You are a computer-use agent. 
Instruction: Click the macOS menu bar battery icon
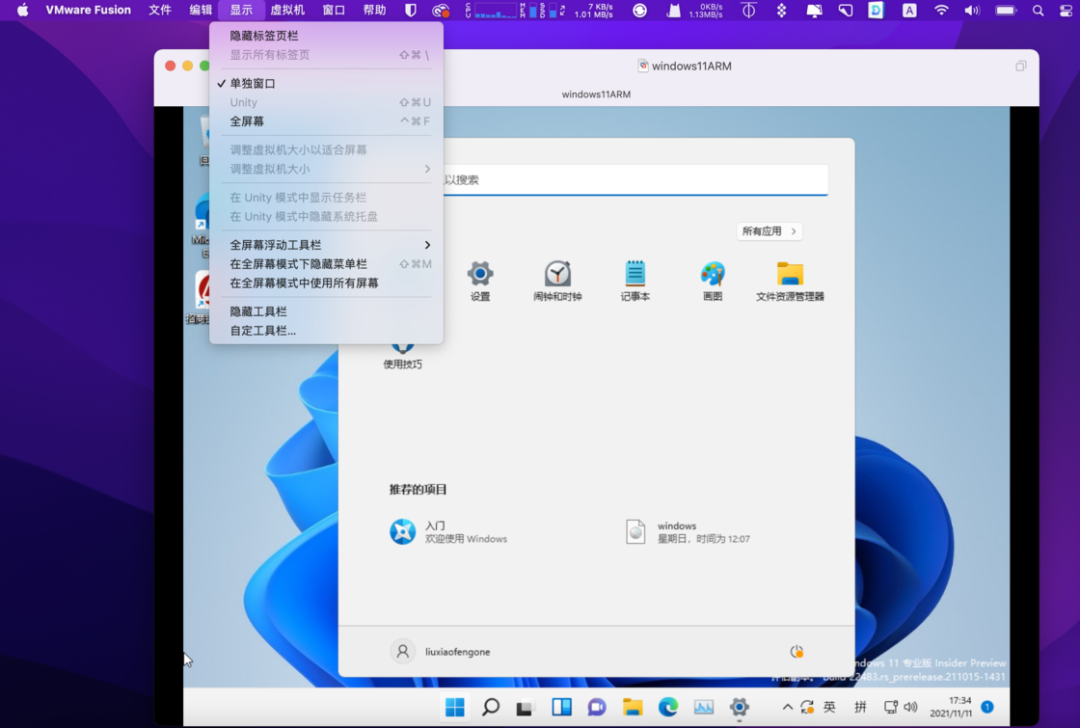1006,10
